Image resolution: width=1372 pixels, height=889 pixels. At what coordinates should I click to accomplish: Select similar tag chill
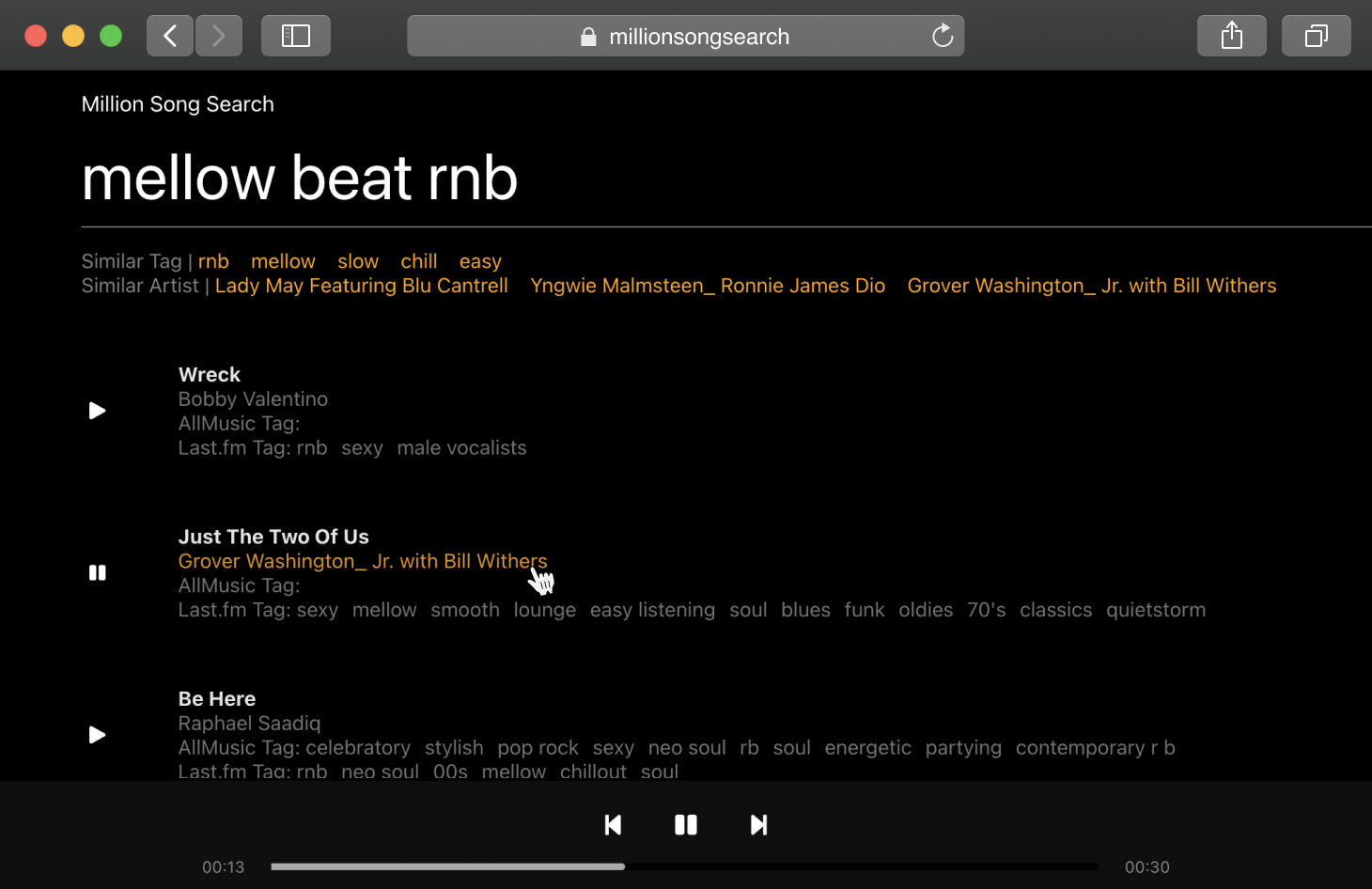(x=419, y=261)
